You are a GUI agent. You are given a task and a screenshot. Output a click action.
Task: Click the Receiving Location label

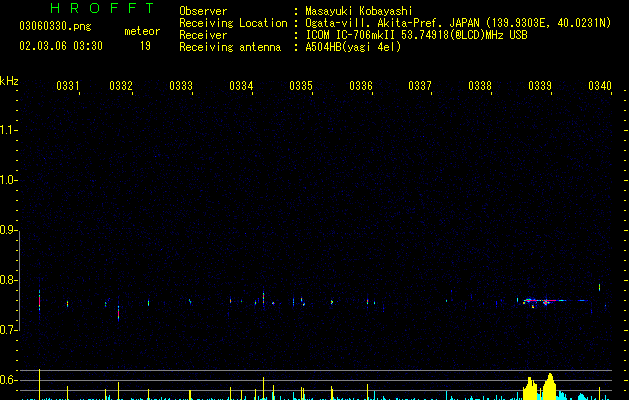tap(233, 23)
